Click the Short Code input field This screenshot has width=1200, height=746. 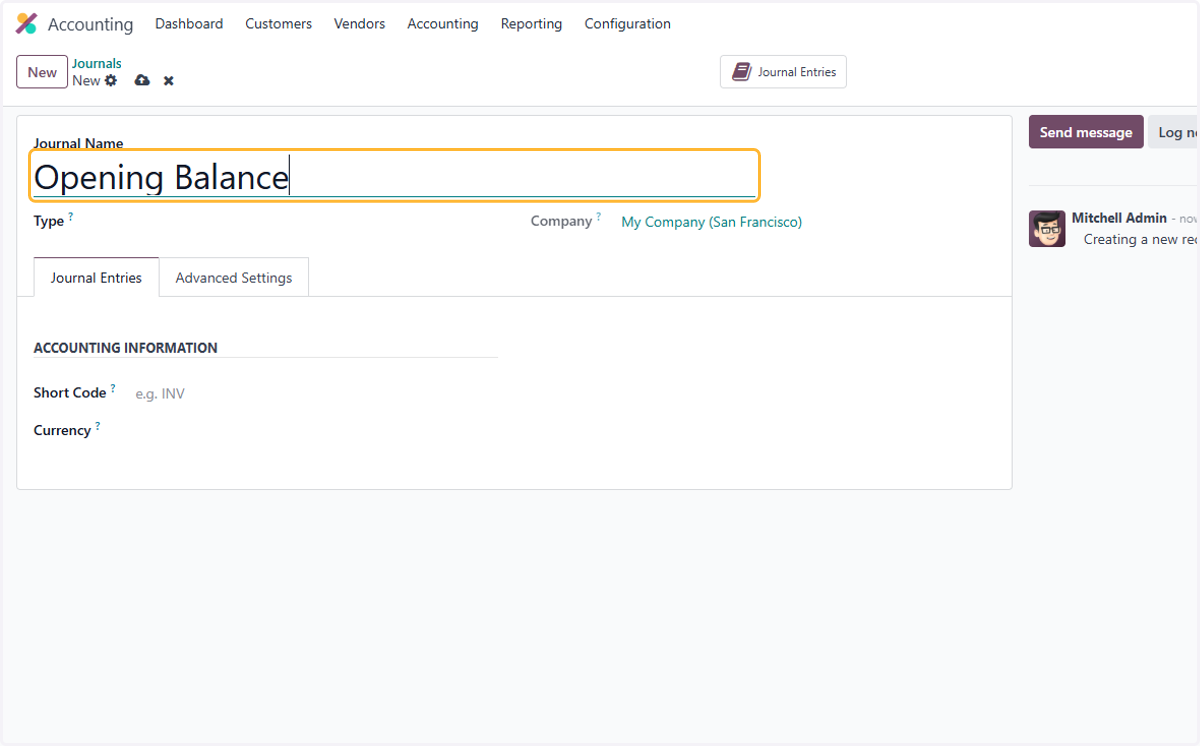[316, 394]
